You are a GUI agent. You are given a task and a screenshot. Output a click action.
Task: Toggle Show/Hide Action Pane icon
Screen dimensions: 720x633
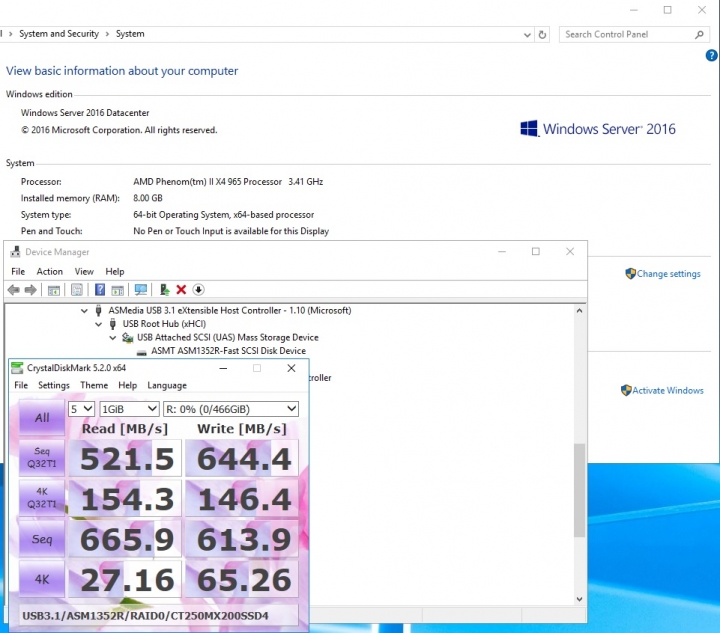coord(118,290)
